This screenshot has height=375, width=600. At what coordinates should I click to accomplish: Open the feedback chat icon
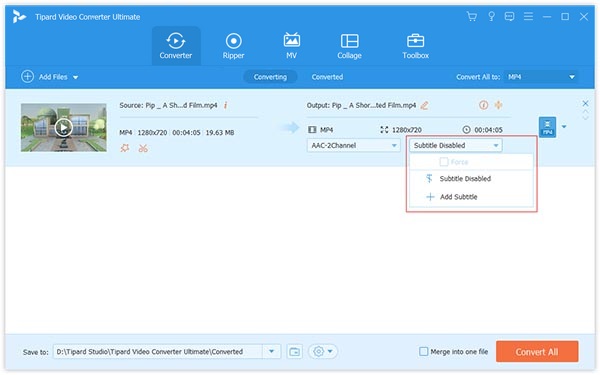[509, 16]
